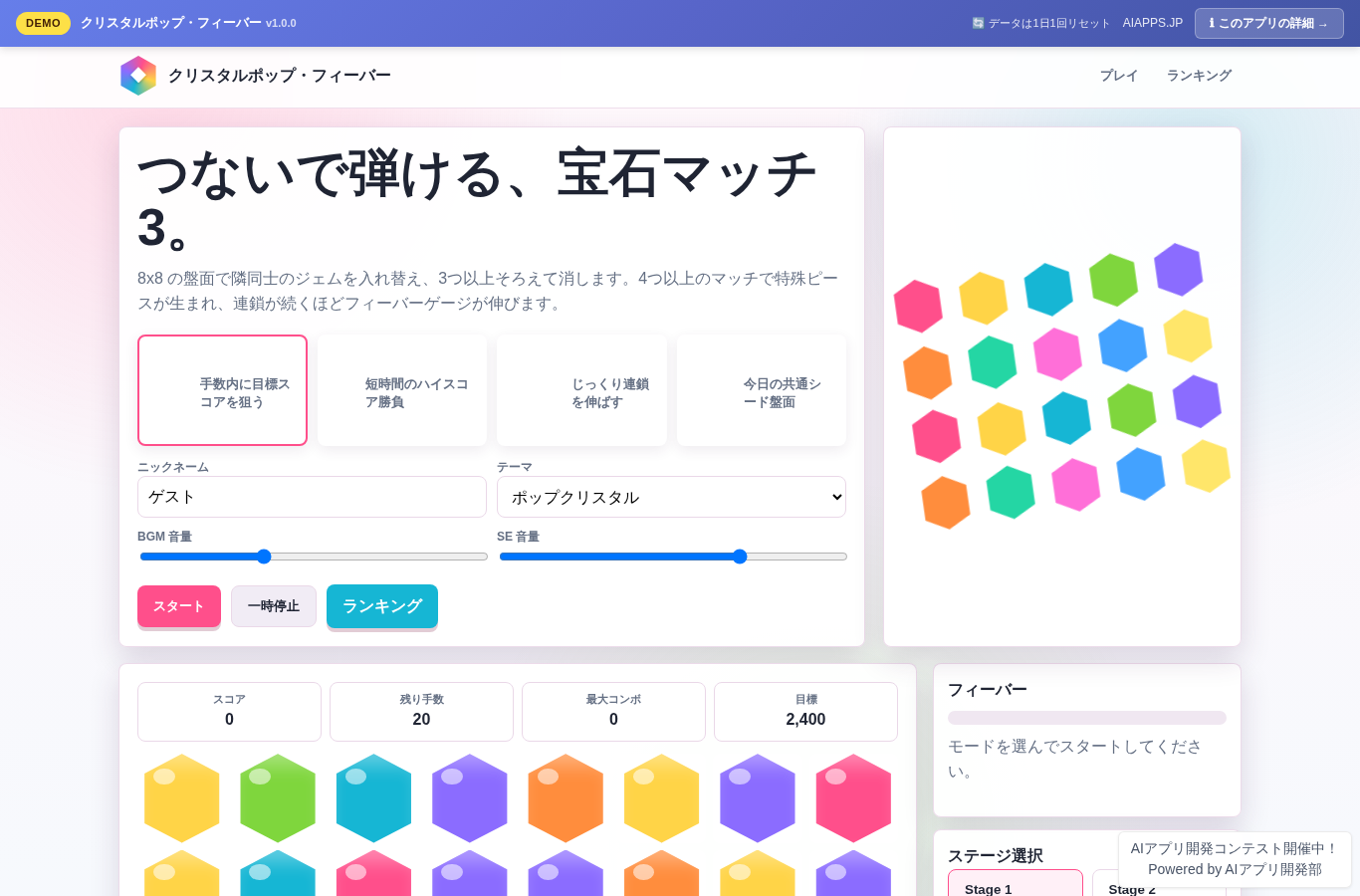
Task: Click the info icon on app details button
Action: (x=1212, y=23)
